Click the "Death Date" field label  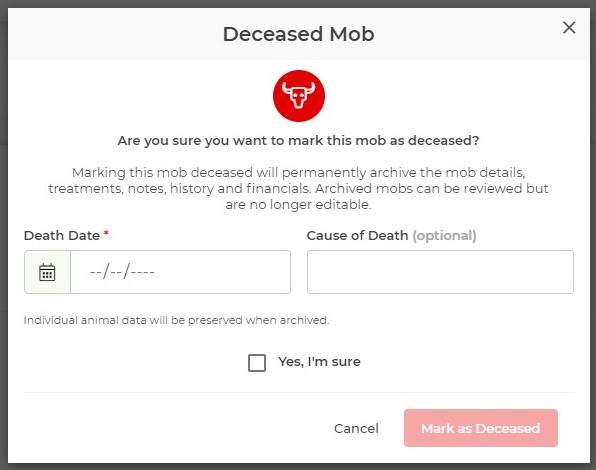tap(62, 236)
